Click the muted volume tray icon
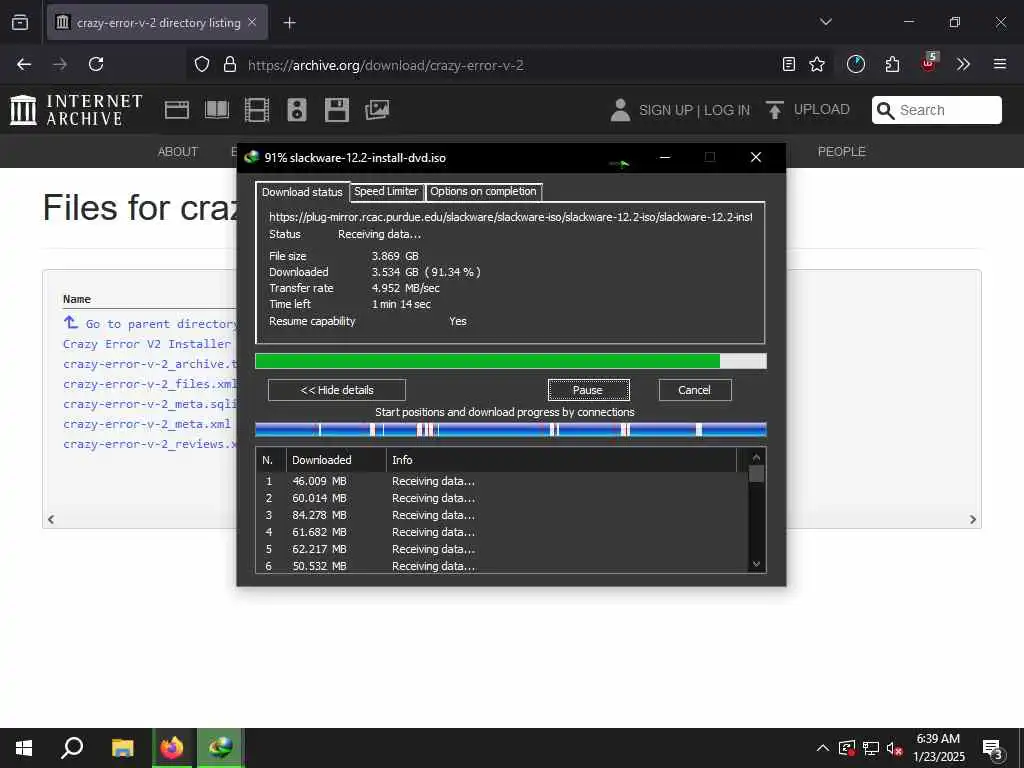1024x768 pixels. click(x=895, y=749)
